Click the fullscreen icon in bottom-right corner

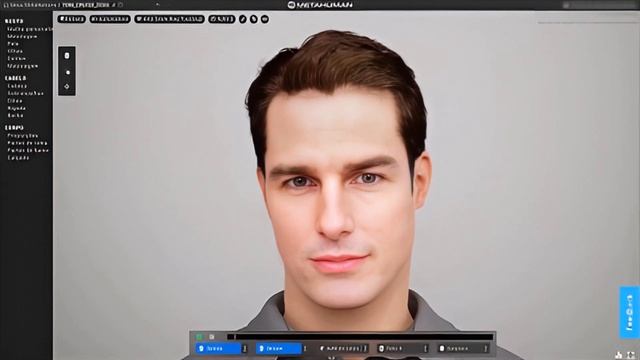(631, 355)
